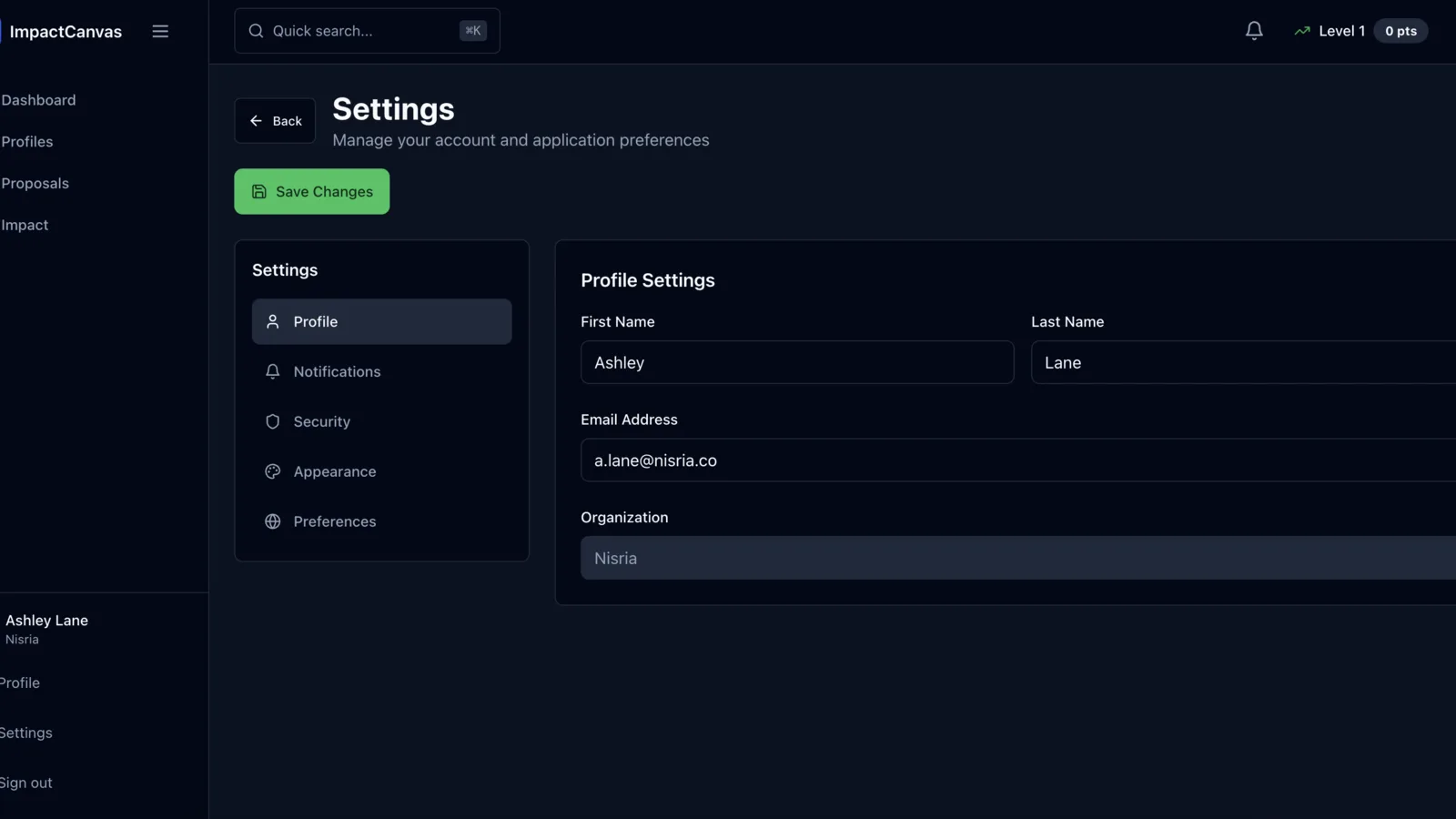Open notifications bell in top bar
The width and height of the screenshot is (1456, 819).
point(1254,31)
